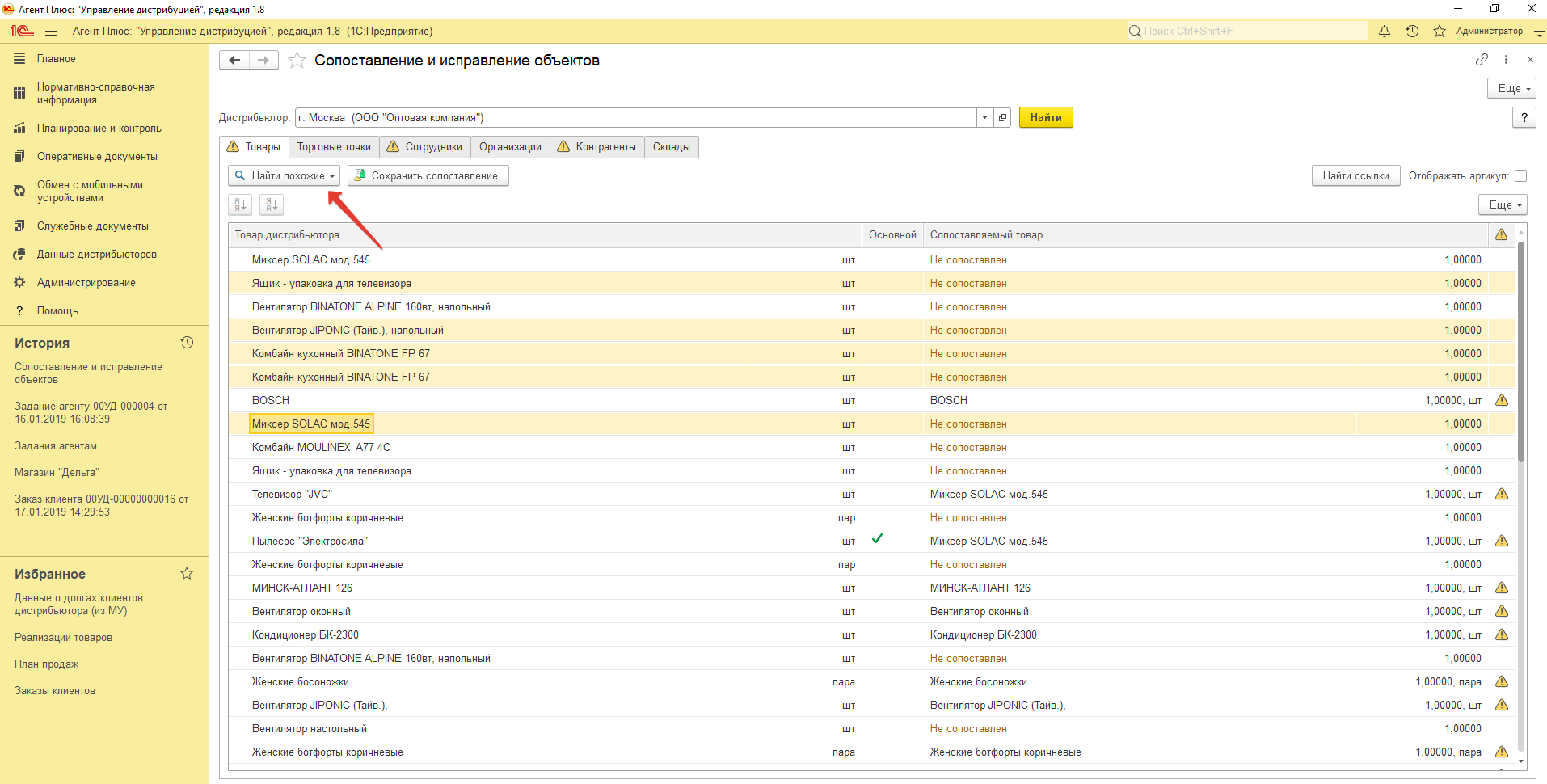
Task: Open Оперативные документы section
Action: (x=97, y=156)
